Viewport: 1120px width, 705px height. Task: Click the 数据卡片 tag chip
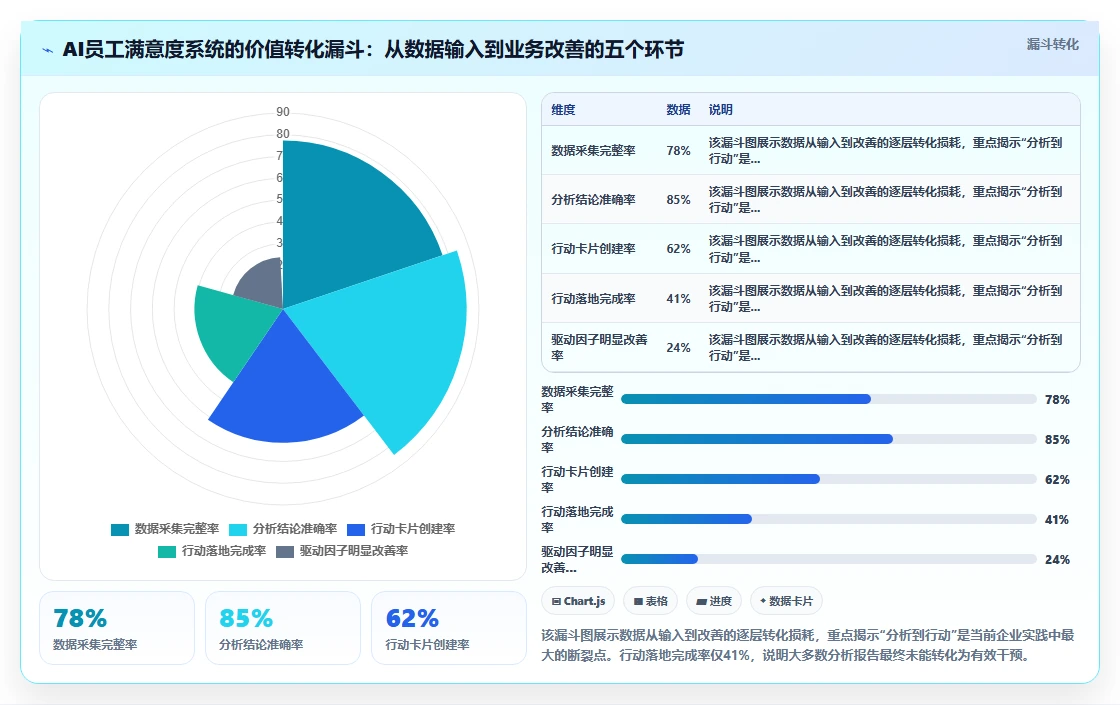[786, 601]
